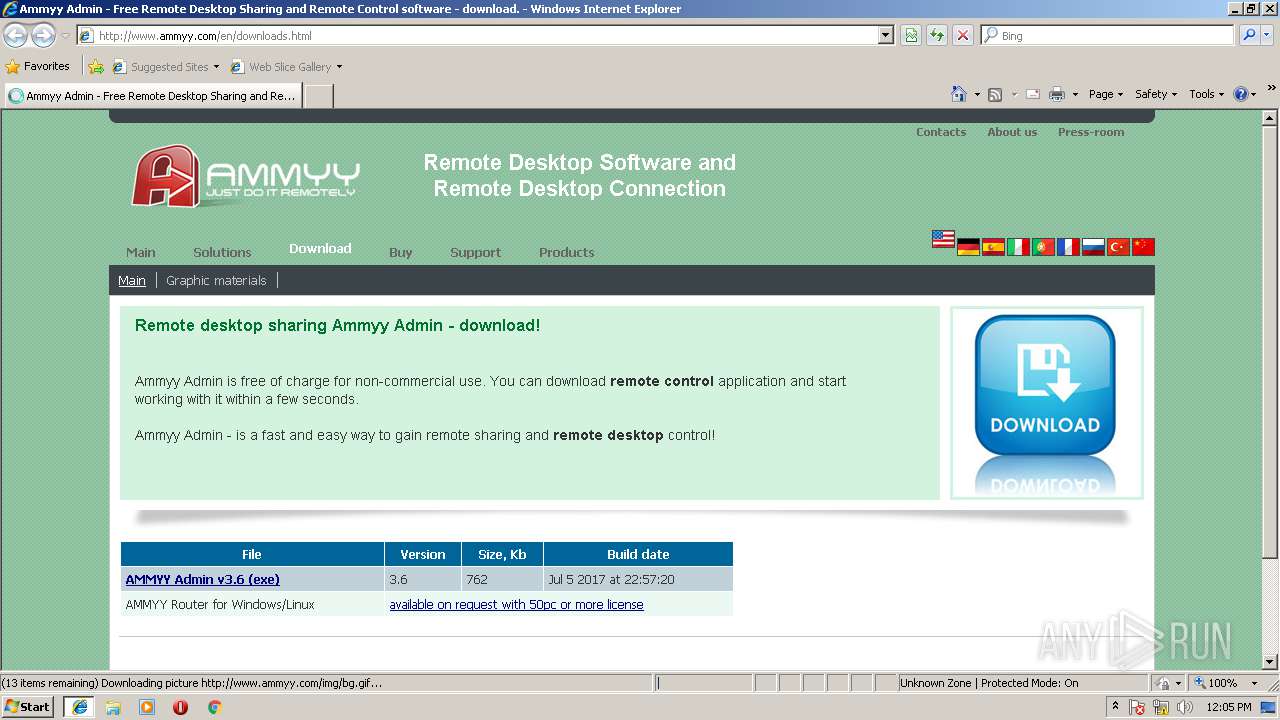Open the Support nav tab

coord(475,252)
